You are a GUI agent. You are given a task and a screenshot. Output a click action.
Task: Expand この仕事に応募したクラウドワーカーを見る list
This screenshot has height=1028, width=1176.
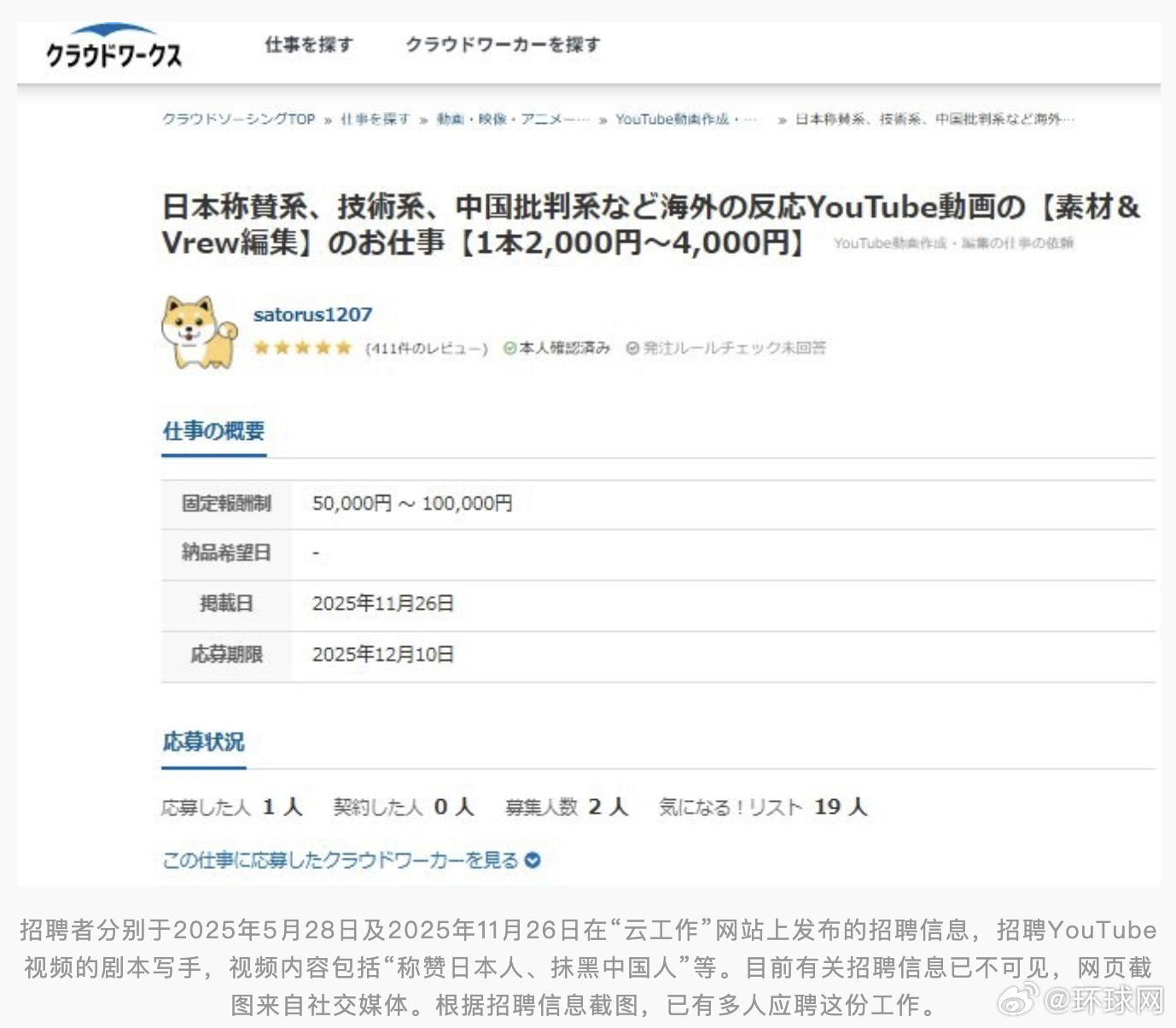(x=352, y=861)
